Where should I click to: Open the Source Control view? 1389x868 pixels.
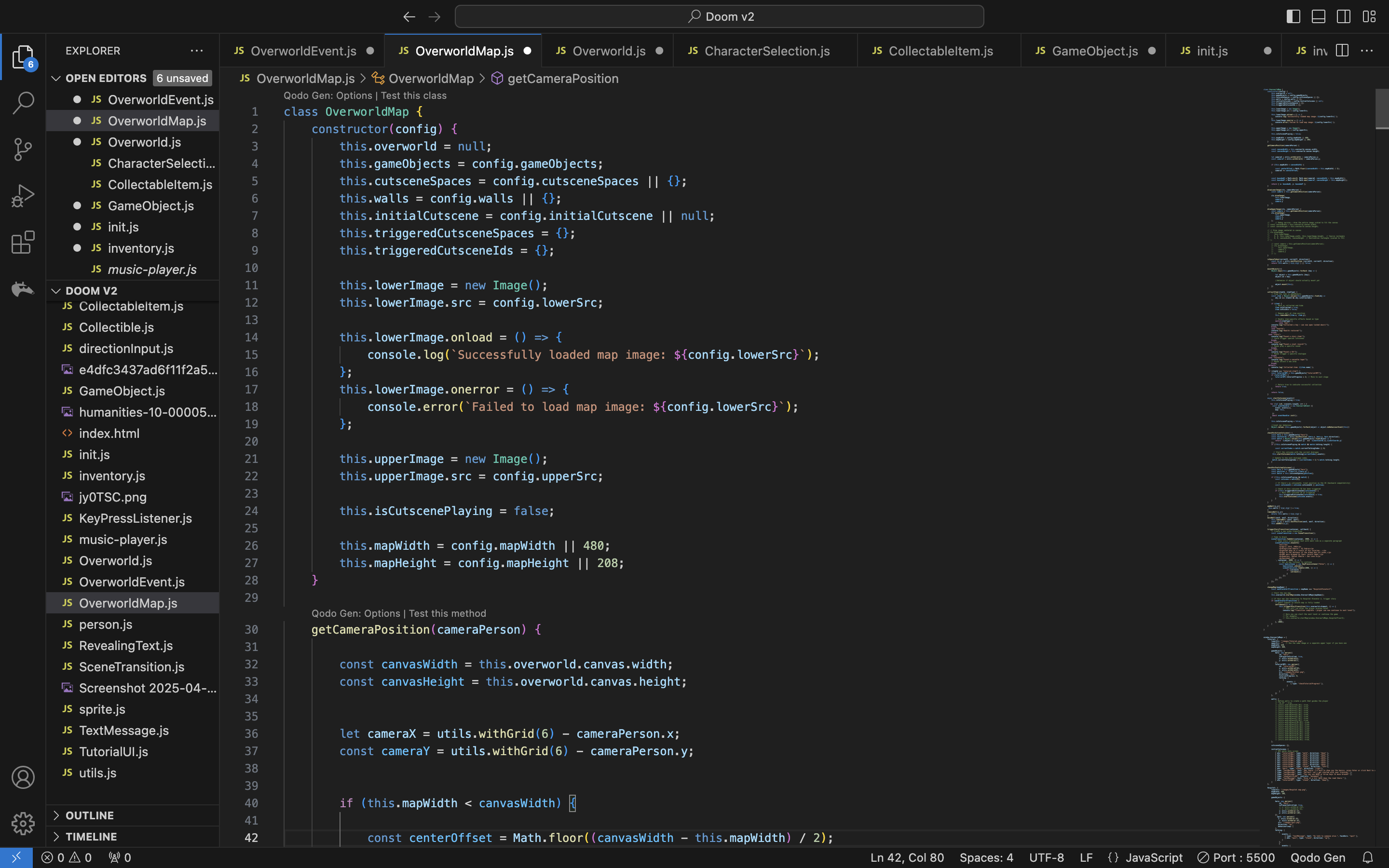[x=23, y=149]
